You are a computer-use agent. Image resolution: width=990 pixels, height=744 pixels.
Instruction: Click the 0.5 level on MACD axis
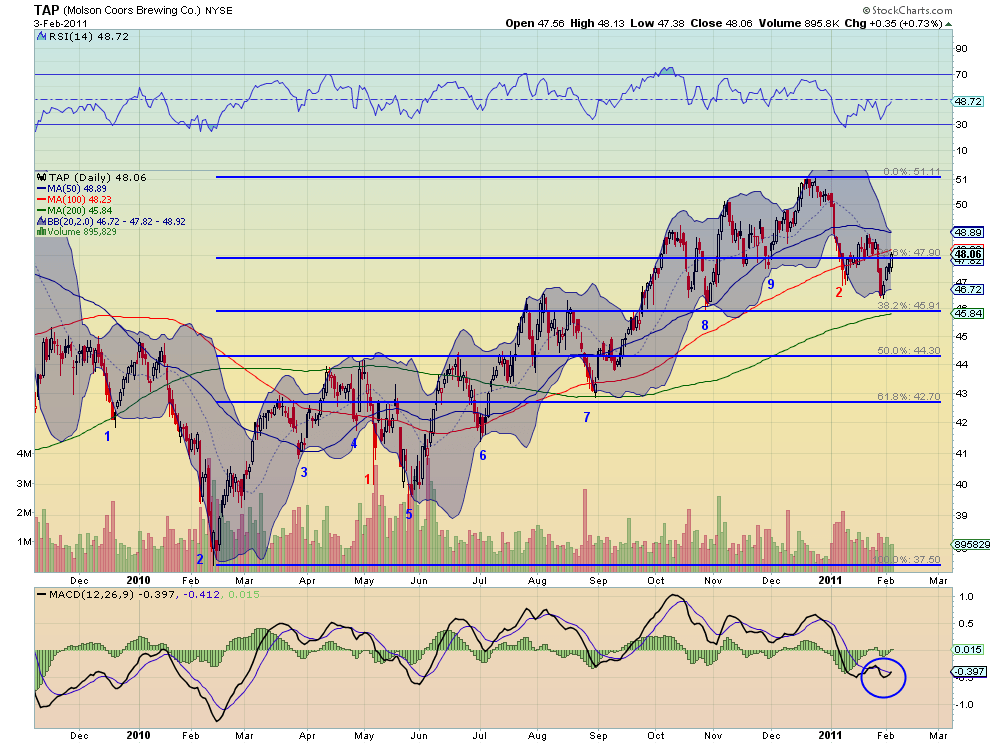click(x=966, y=624)
